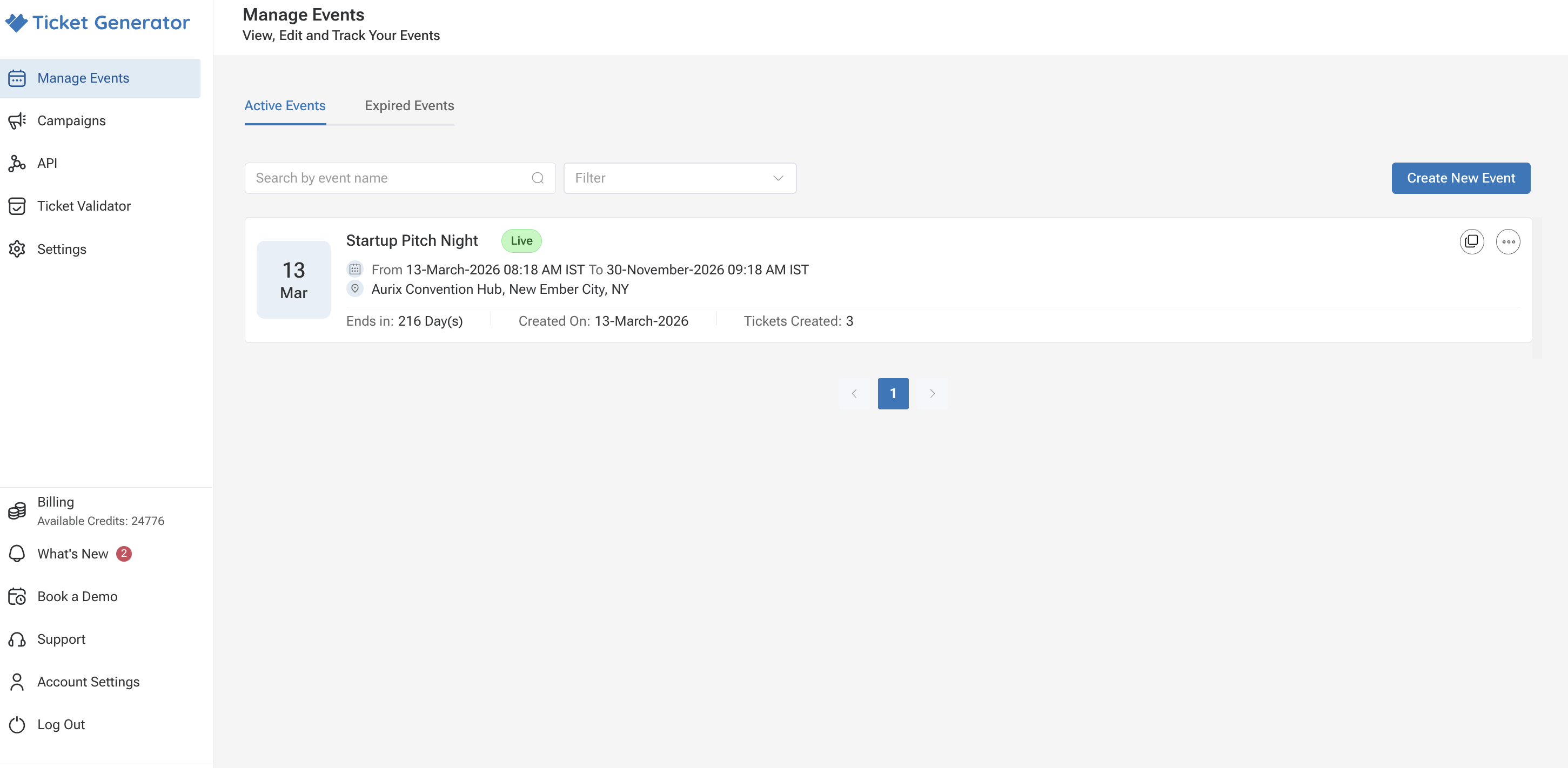The width and height of the screenshot is (1568, 768).
Task: Click the Live status badge
Action: (x=521, y=240)
